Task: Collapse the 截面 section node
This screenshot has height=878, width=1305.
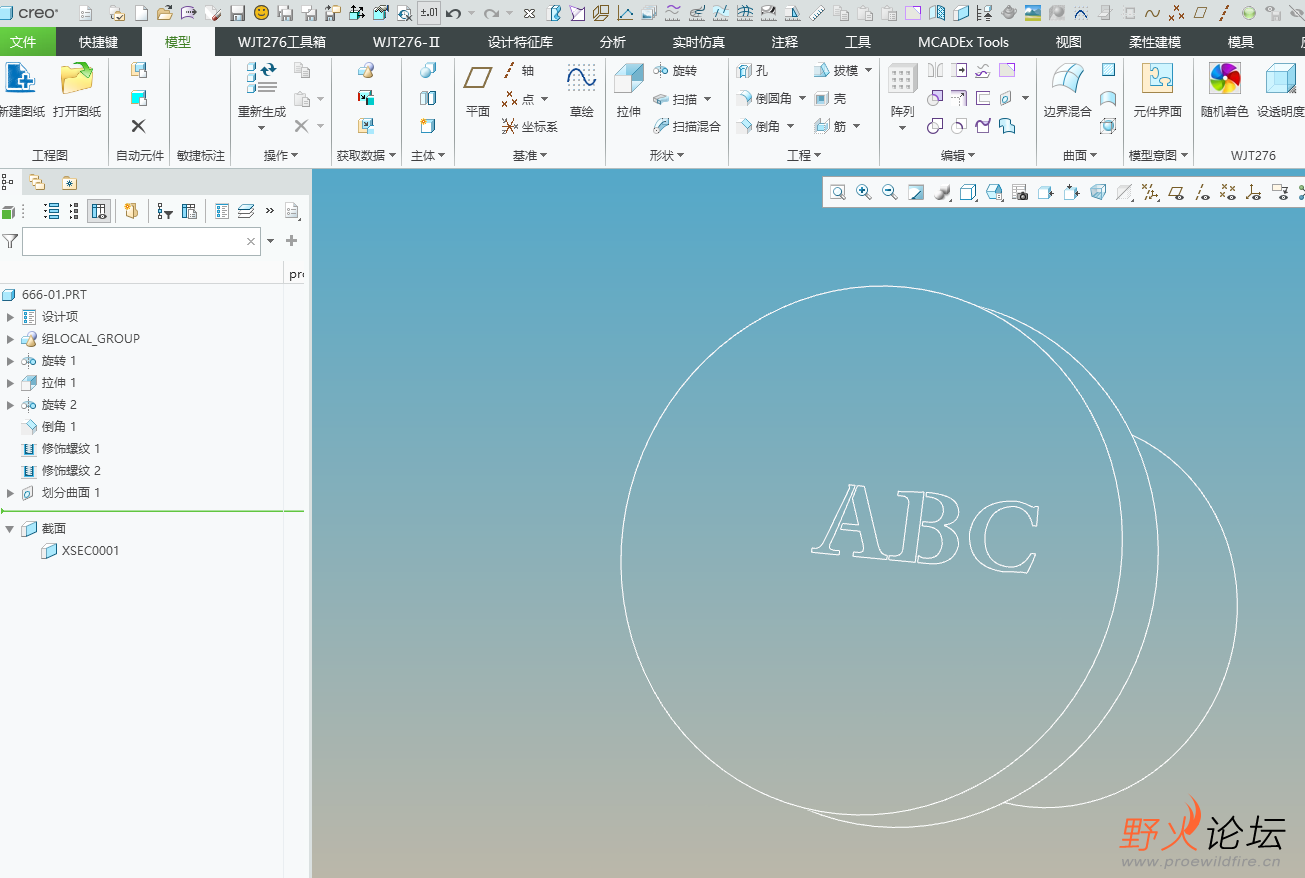Action: (10, 529)
